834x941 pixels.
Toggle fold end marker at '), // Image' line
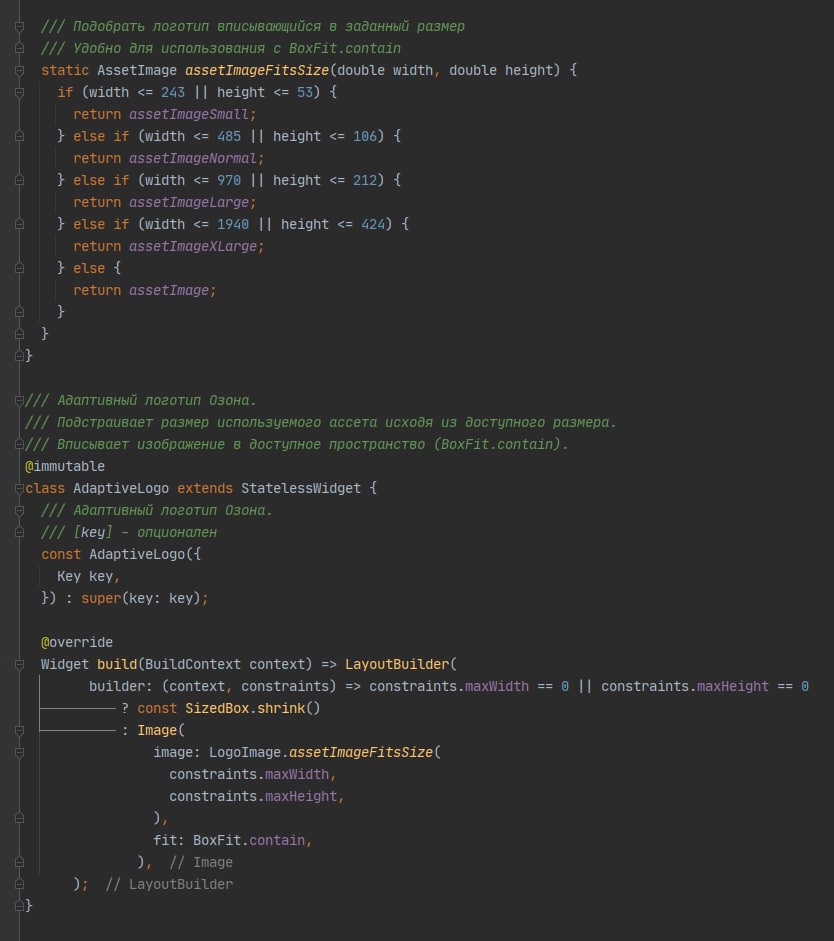(x=19, y=862)
